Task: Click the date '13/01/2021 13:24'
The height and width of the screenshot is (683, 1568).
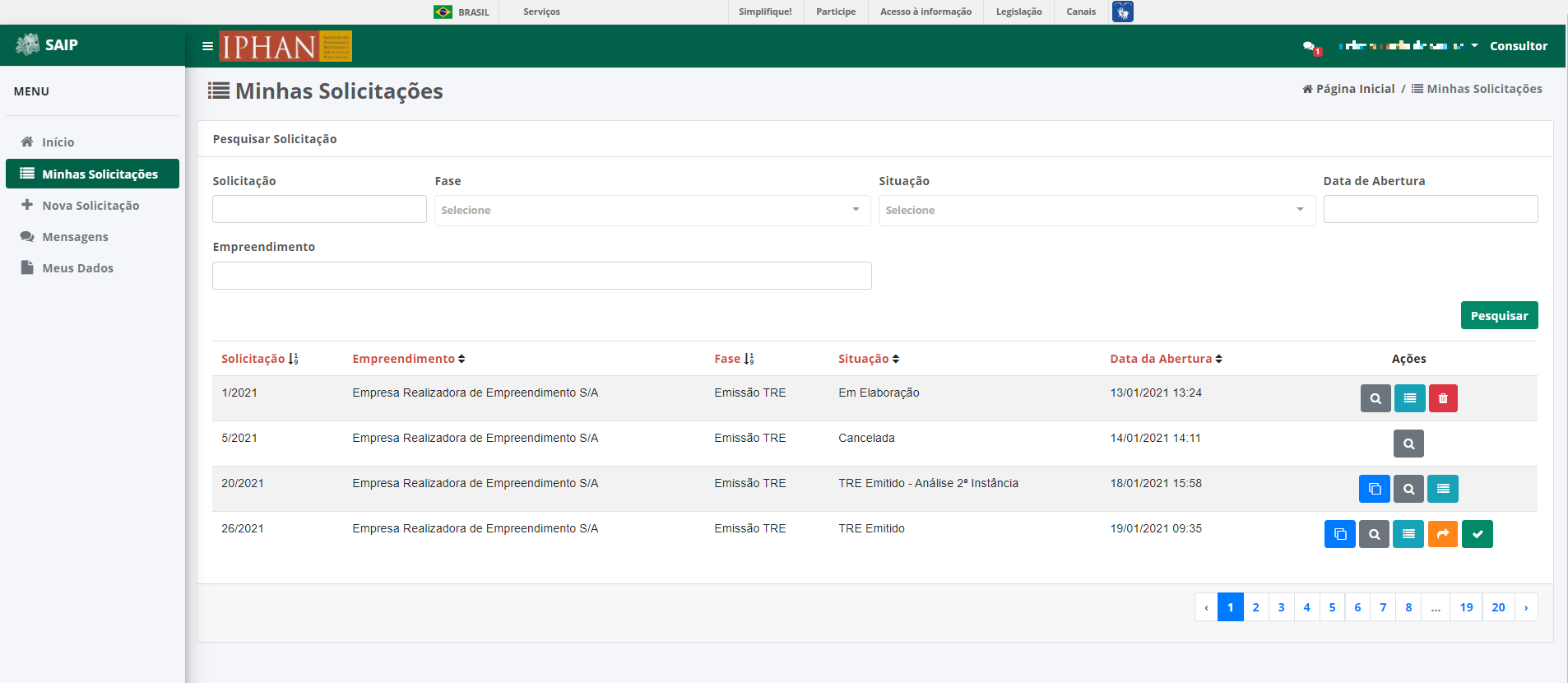Action: 1156,393
